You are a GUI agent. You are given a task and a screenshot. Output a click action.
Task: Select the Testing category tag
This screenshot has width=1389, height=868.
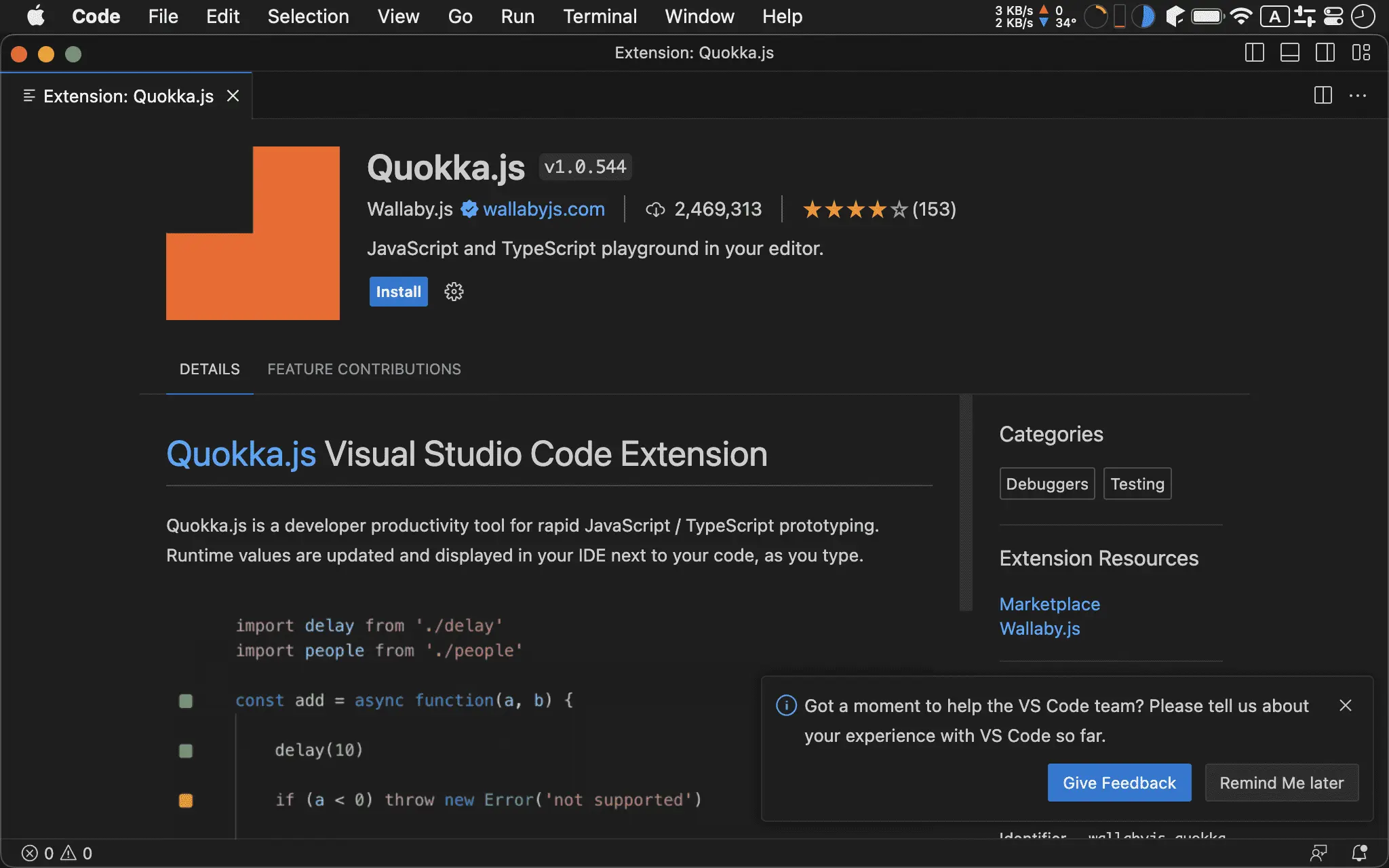1137,484
